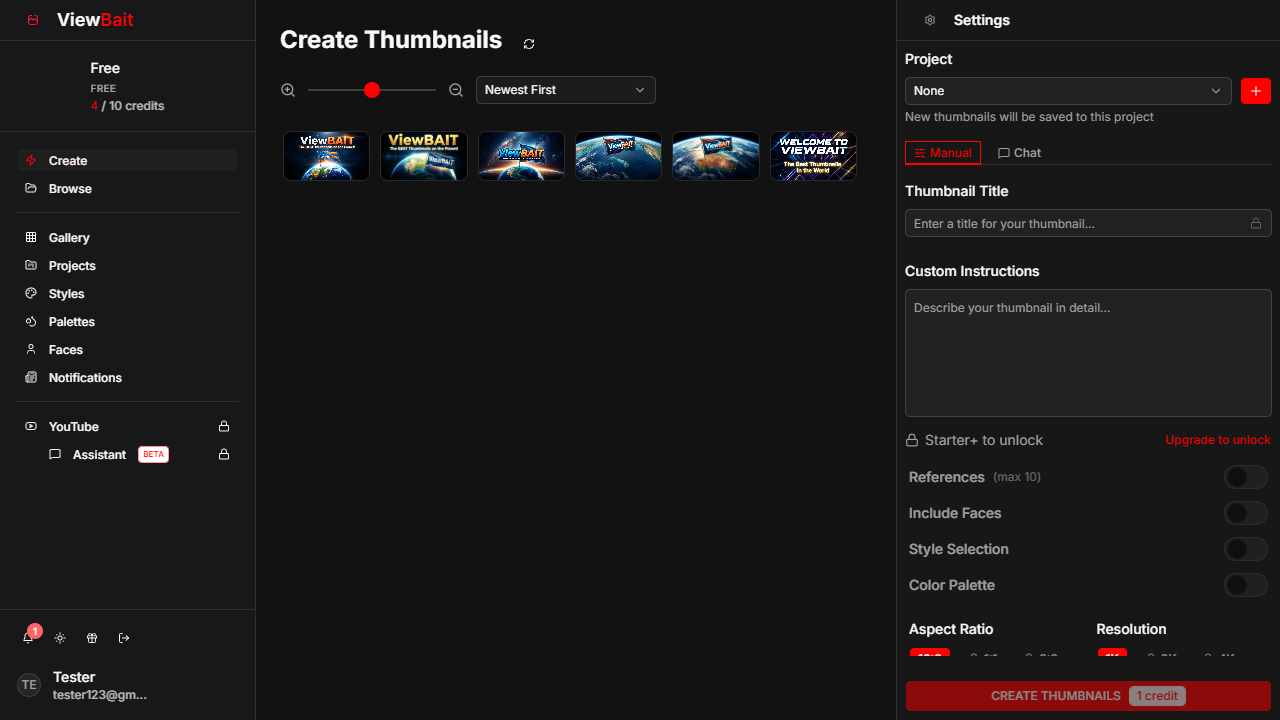Screen dimensions: 1280x720
Task: Open the Projects sidebar section
Action: (x=72, y=265)
